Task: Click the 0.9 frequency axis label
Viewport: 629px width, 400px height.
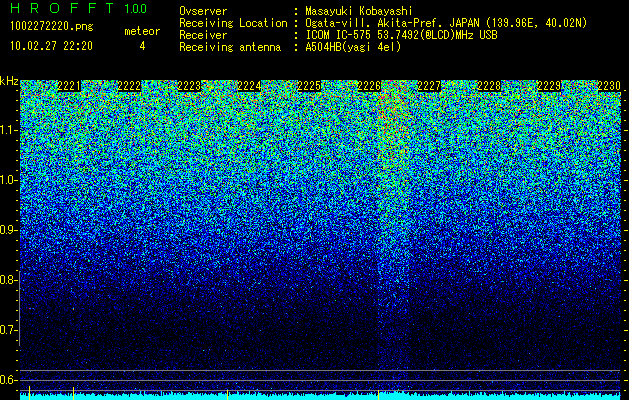Action: [x=7, y=230]
